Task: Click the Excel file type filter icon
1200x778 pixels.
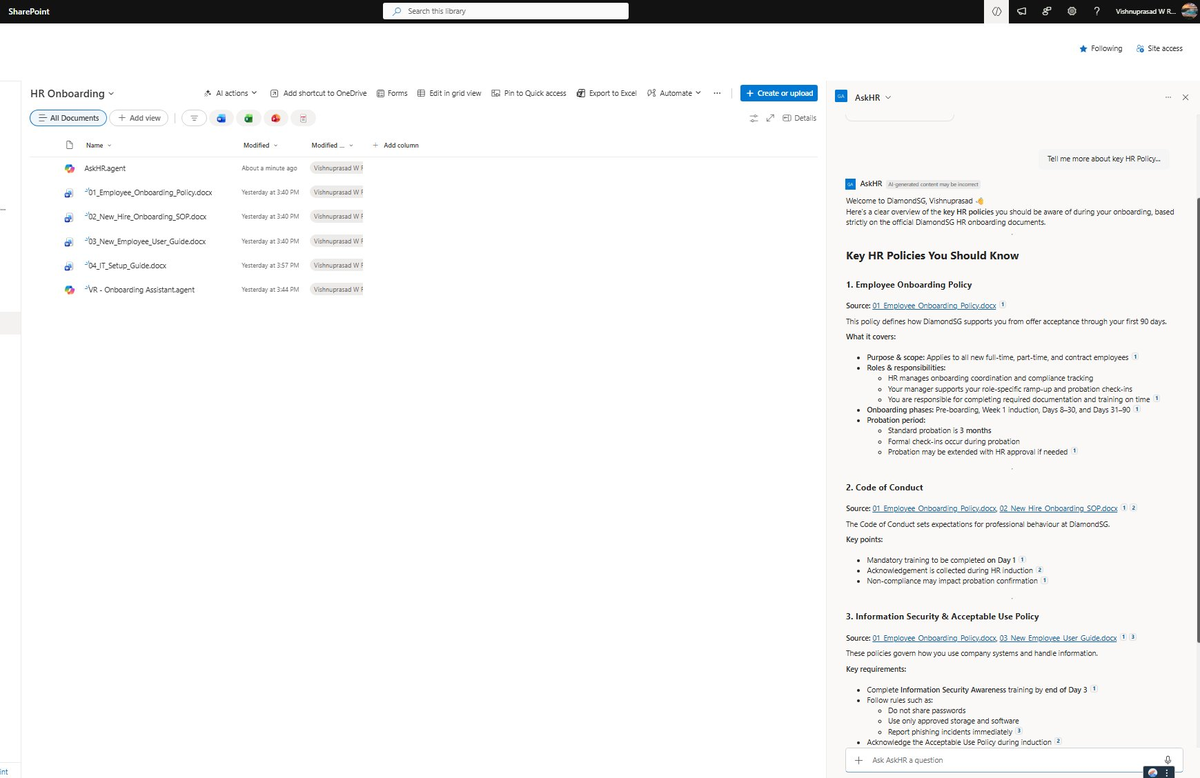Action: [x=249, y=118]
